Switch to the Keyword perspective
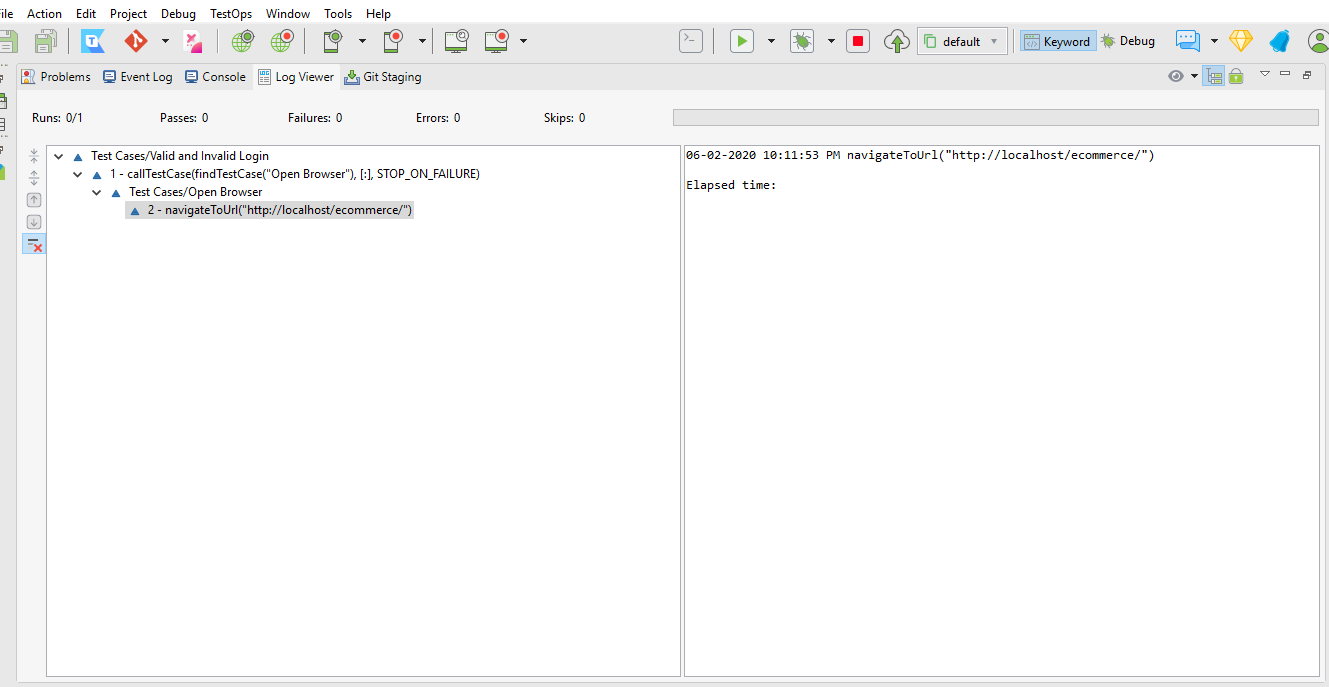Screen dimensions: 1329x687 [x=1057, y=41]
